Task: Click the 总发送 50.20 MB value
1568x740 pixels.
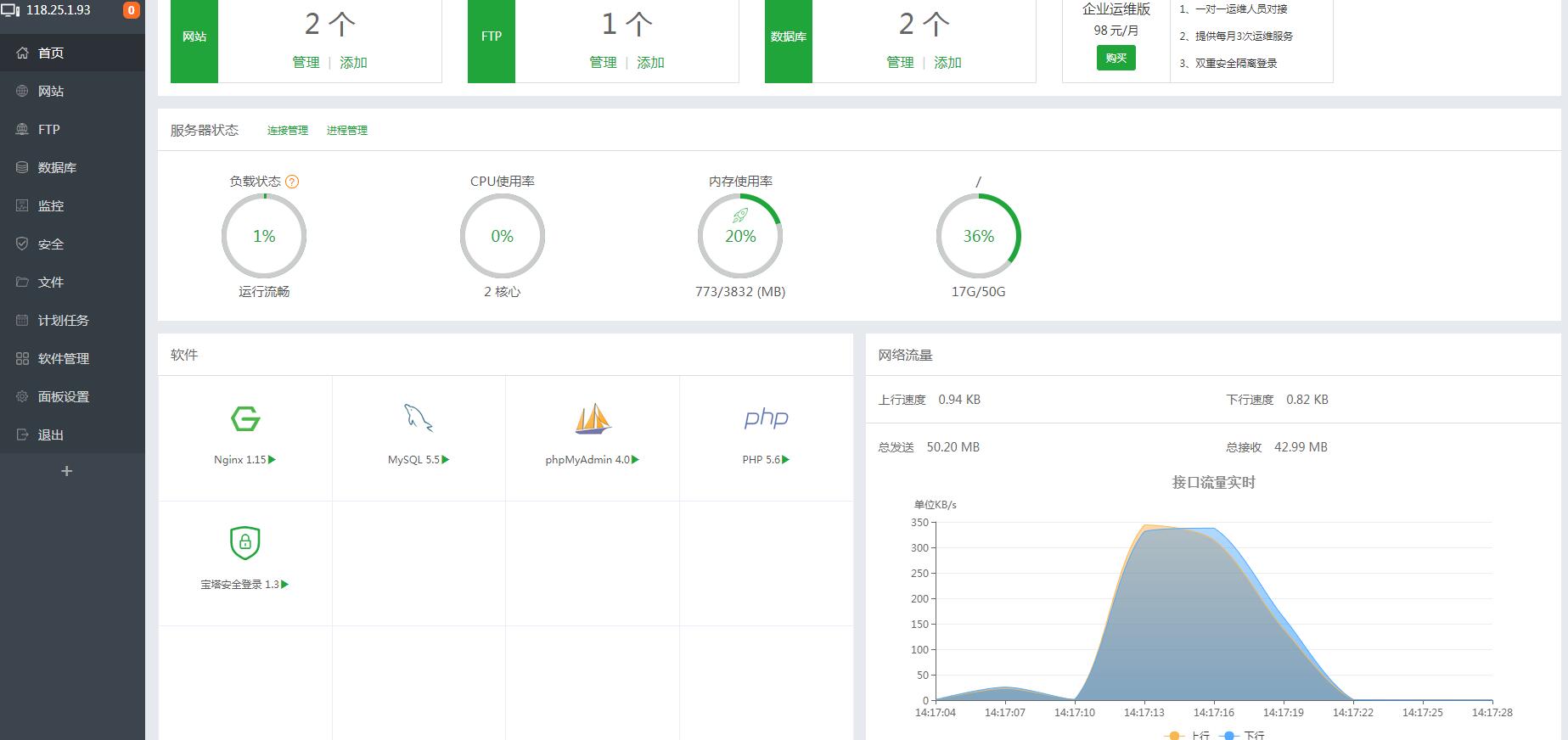Action: pos(953,447)
